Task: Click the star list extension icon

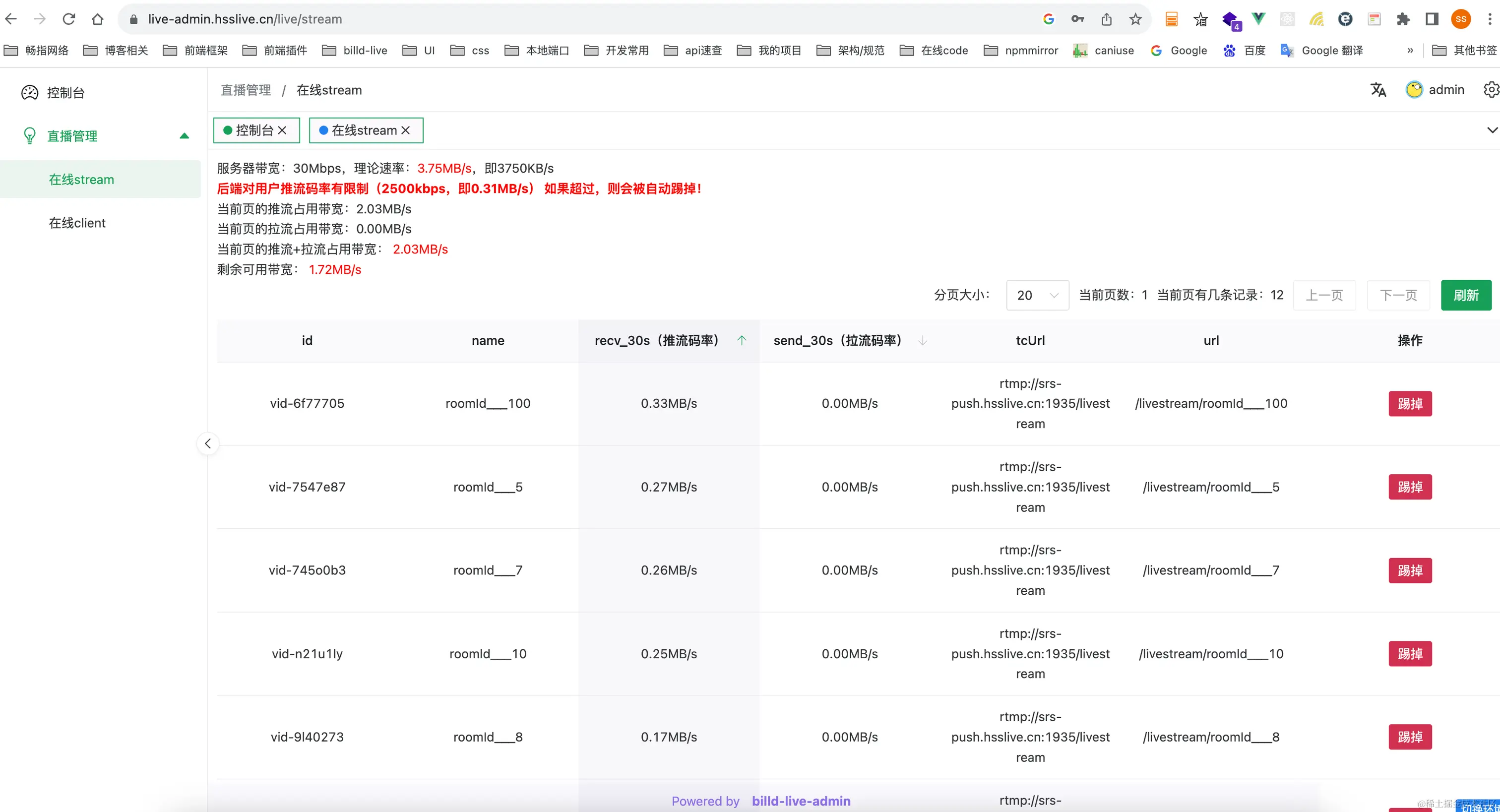Action: (1201, 19)
